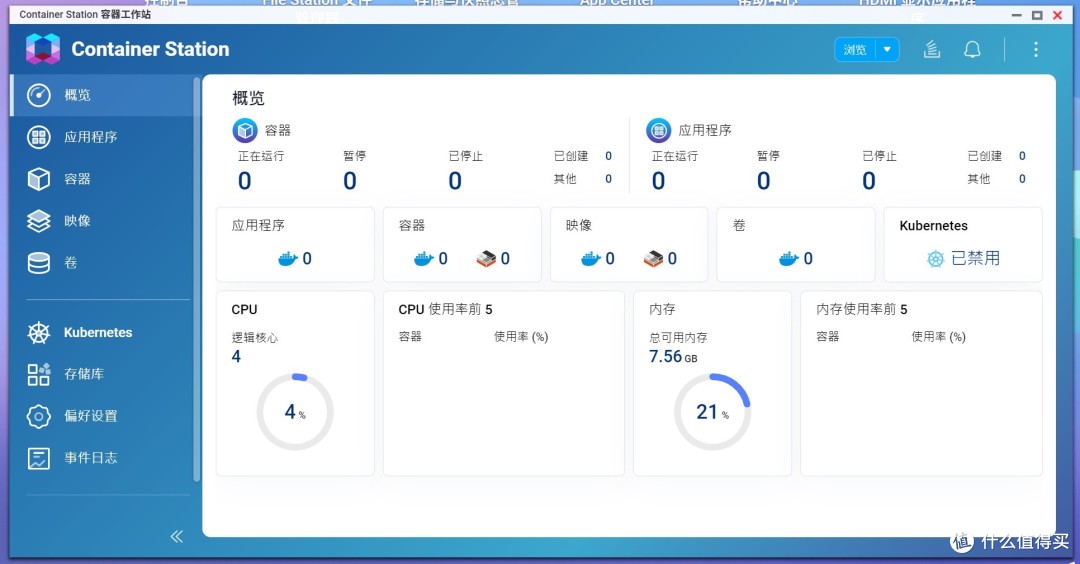Open 偏好设置 preferences in sidebar
This screenshot has width=1080, height=564.
point(101,416)
